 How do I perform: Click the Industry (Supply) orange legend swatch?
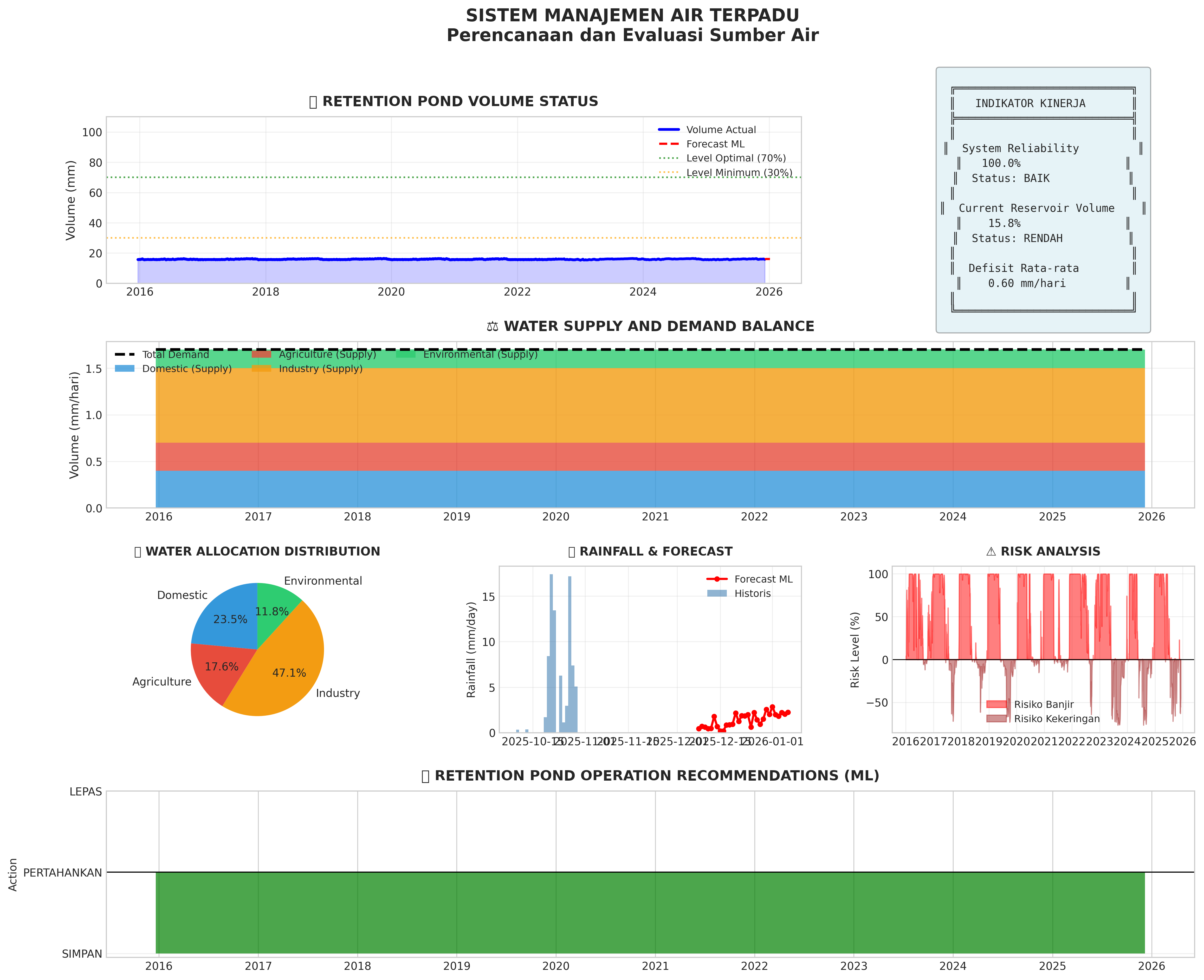click(261, 369)
